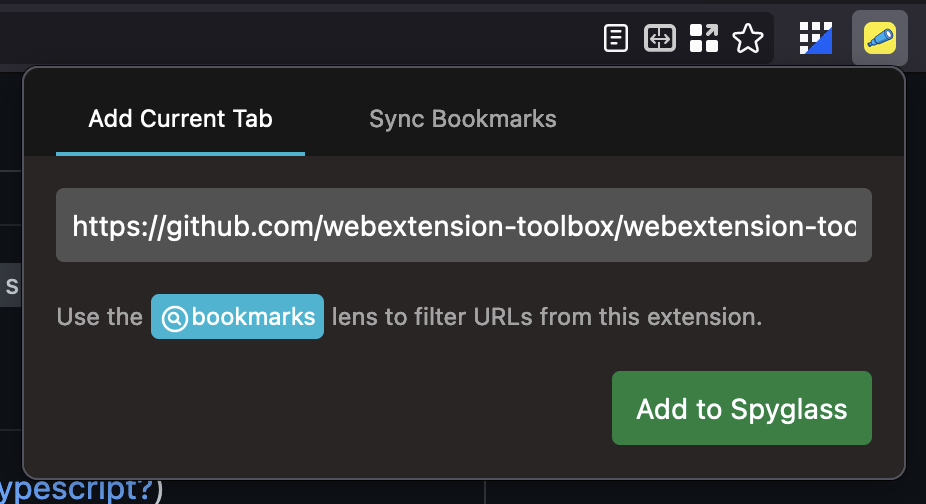Screen dimensions: 926x504
Task: Click the bookmarks lens tag
Action: point(237,317)
